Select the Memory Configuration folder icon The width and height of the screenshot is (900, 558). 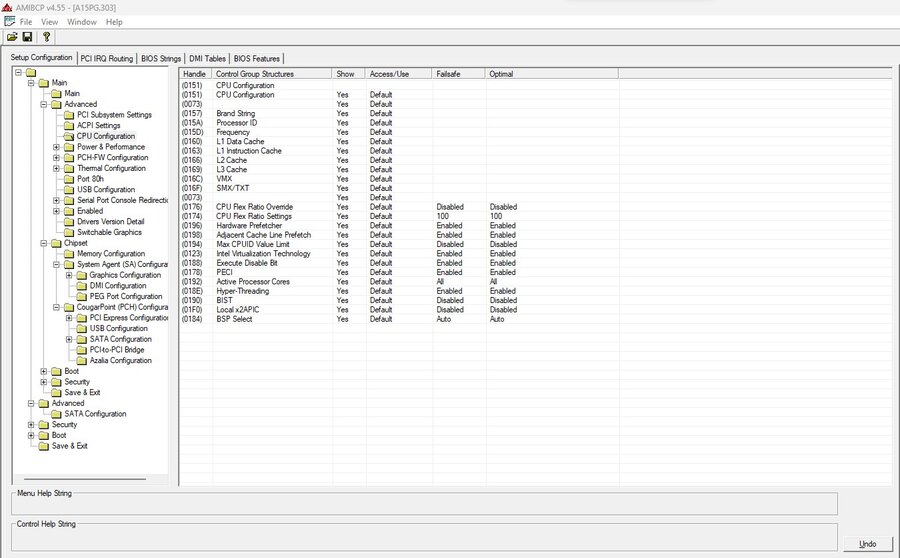tap(69, 253)
